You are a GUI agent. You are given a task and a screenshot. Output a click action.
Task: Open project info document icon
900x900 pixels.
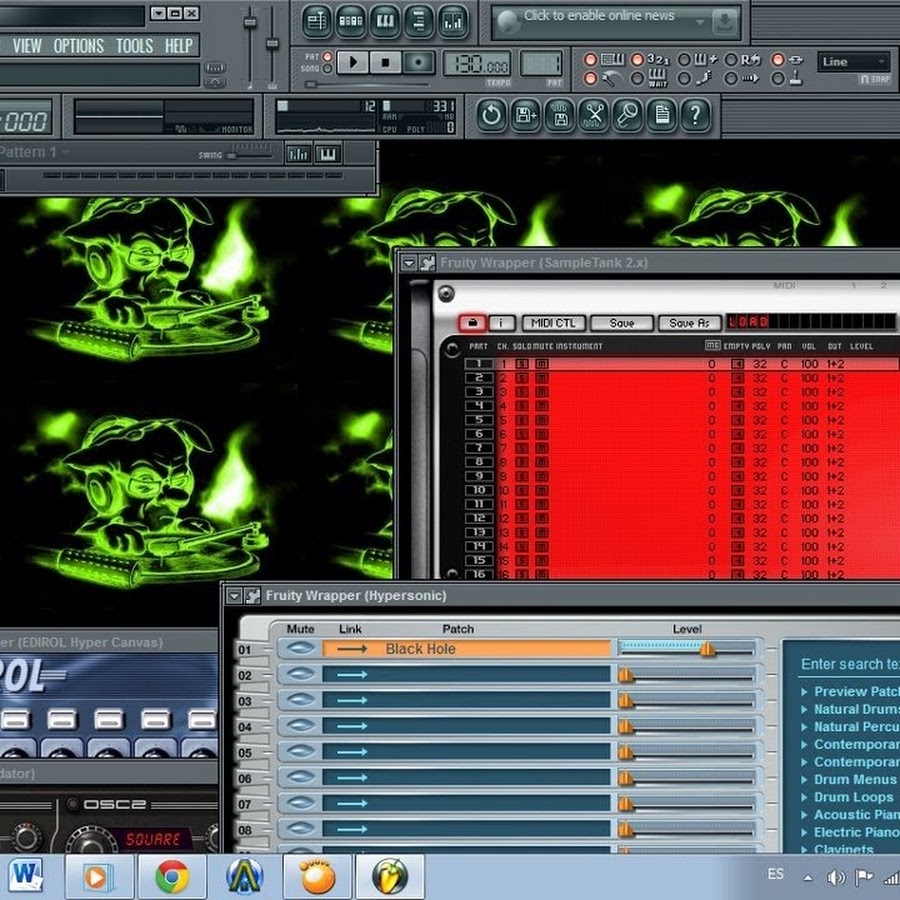(x=661, y=115)
